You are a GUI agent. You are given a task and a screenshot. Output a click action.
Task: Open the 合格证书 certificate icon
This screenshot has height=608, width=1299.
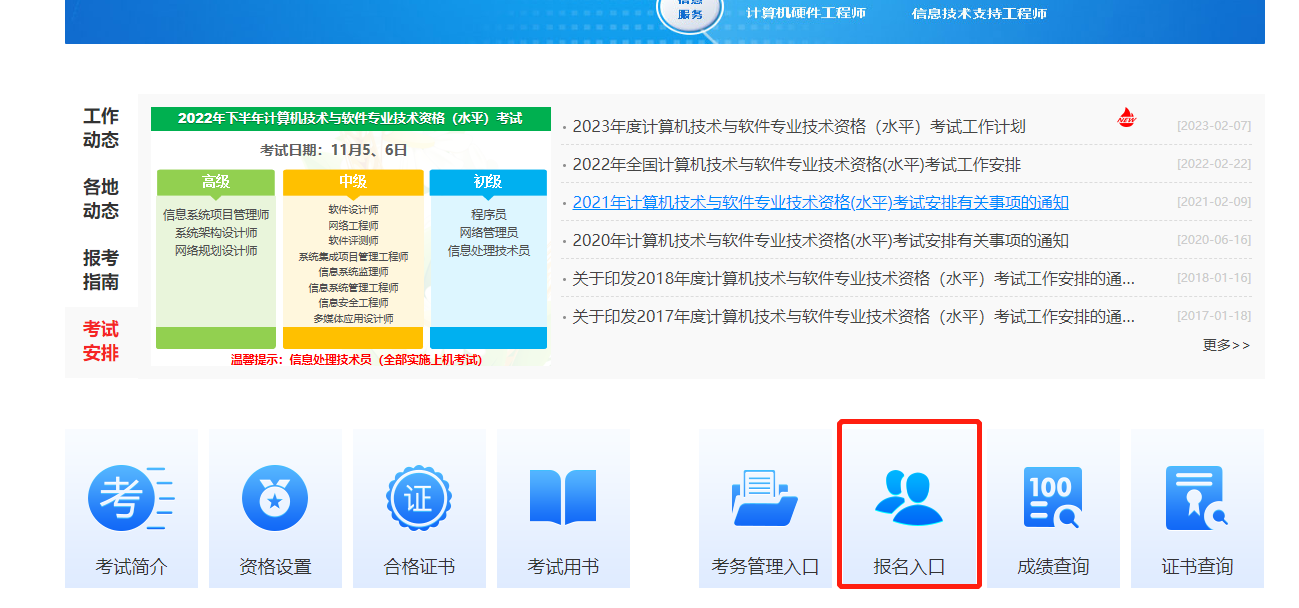(x=419, y=505)
